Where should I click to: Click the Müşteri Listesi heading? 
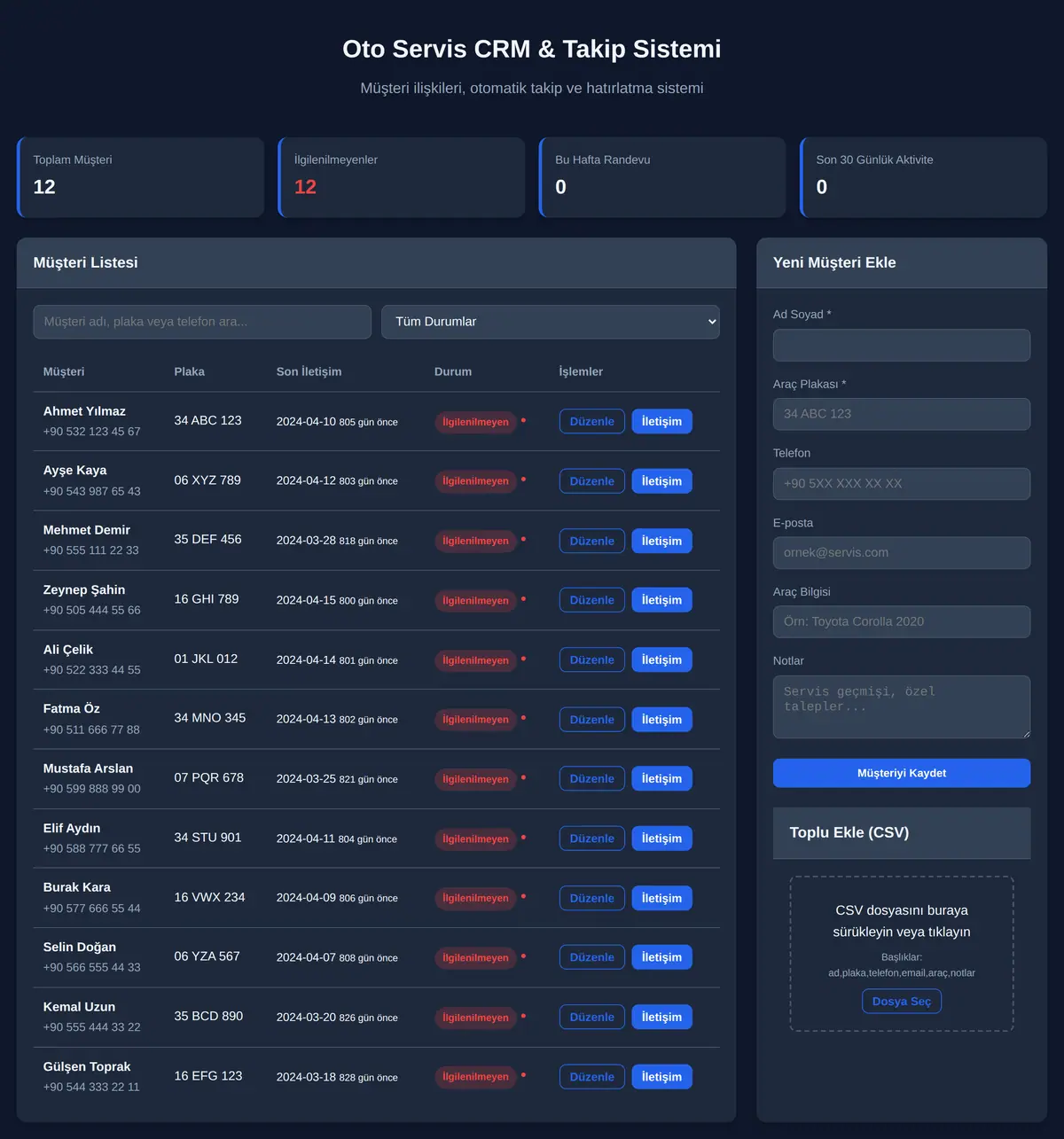[86, 262]
